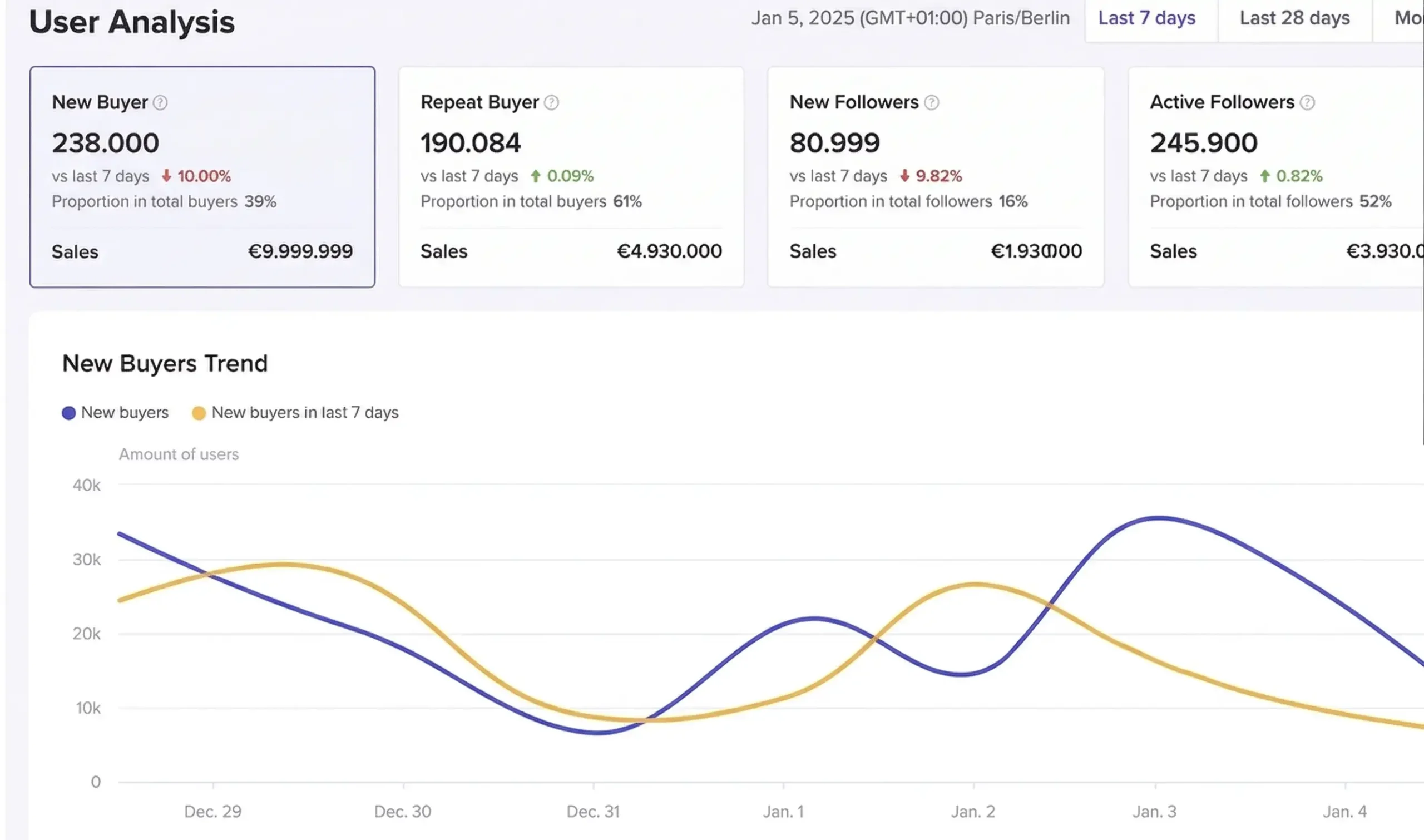Click the red decrease arrow beside 10.00%
Screen dimensions: 1424x840
166,176
